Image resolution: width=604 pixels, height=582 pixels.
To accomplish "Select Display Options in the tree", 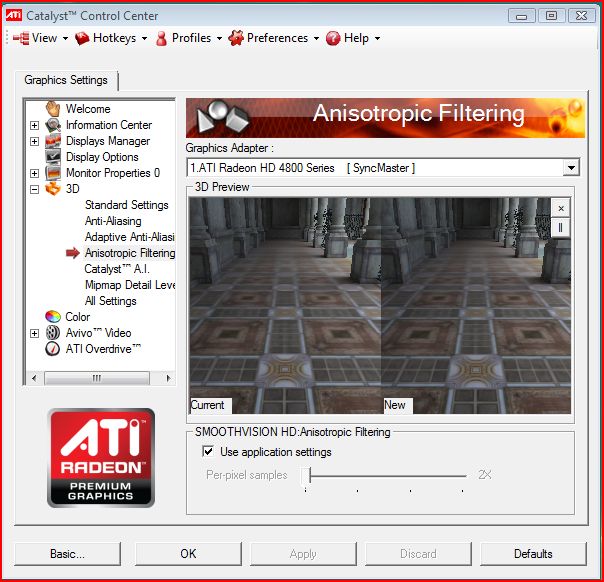I will 102,157.
